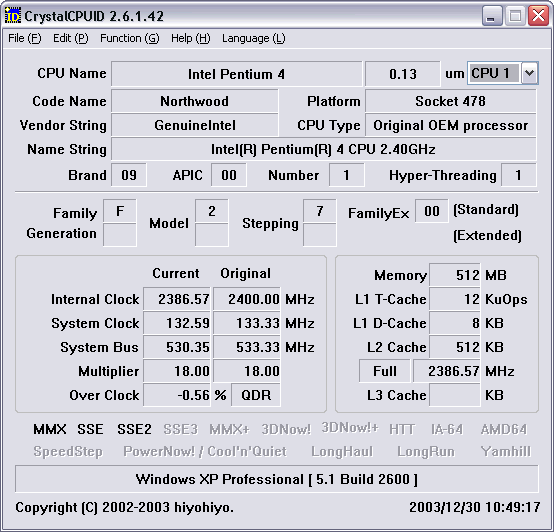The height and width of the screenshot is (532, 554).
Task: Click the empty L3 Cache field
Action: click(455, 395)
